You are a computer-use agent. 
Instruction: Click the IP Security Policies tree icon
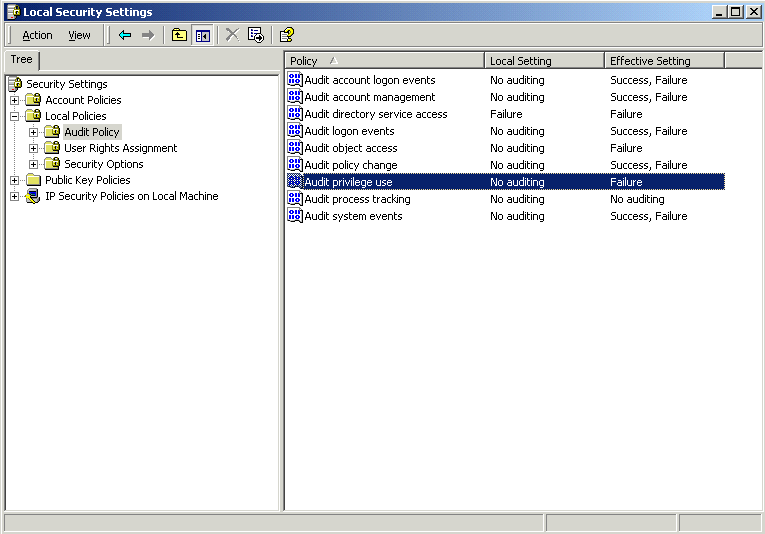(33, 196)
